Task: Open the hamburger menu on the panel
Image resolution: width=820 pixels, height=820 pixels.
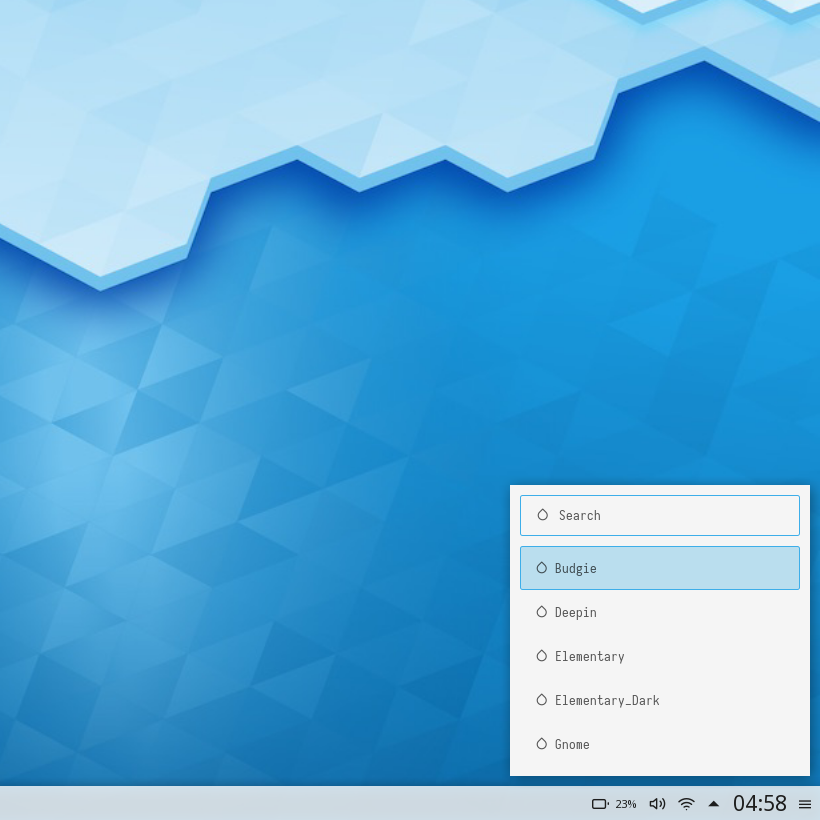Action: [805, 804]
